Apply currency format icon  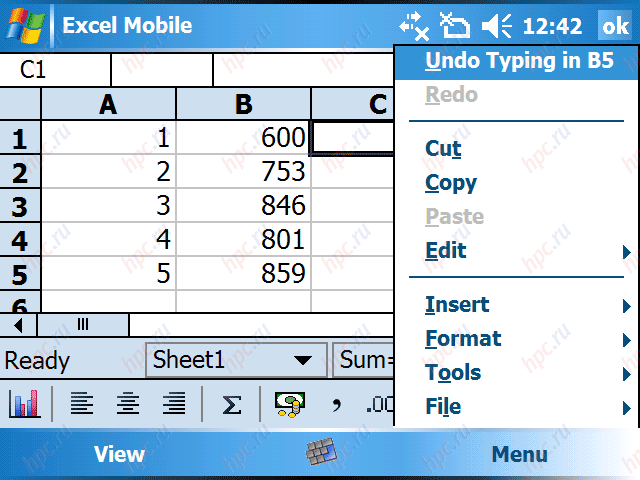point(290,404)
